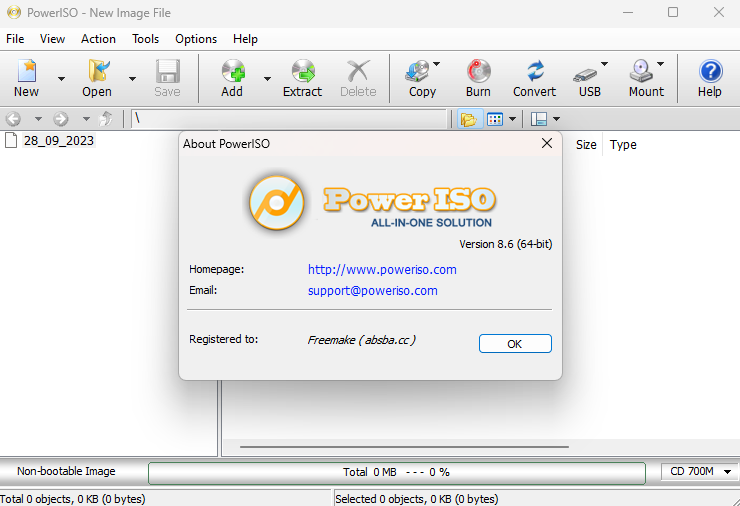Image resolution: width=740 pixels, height=506 pixels.
Task: Click the path address field
Action: [289, 119]
